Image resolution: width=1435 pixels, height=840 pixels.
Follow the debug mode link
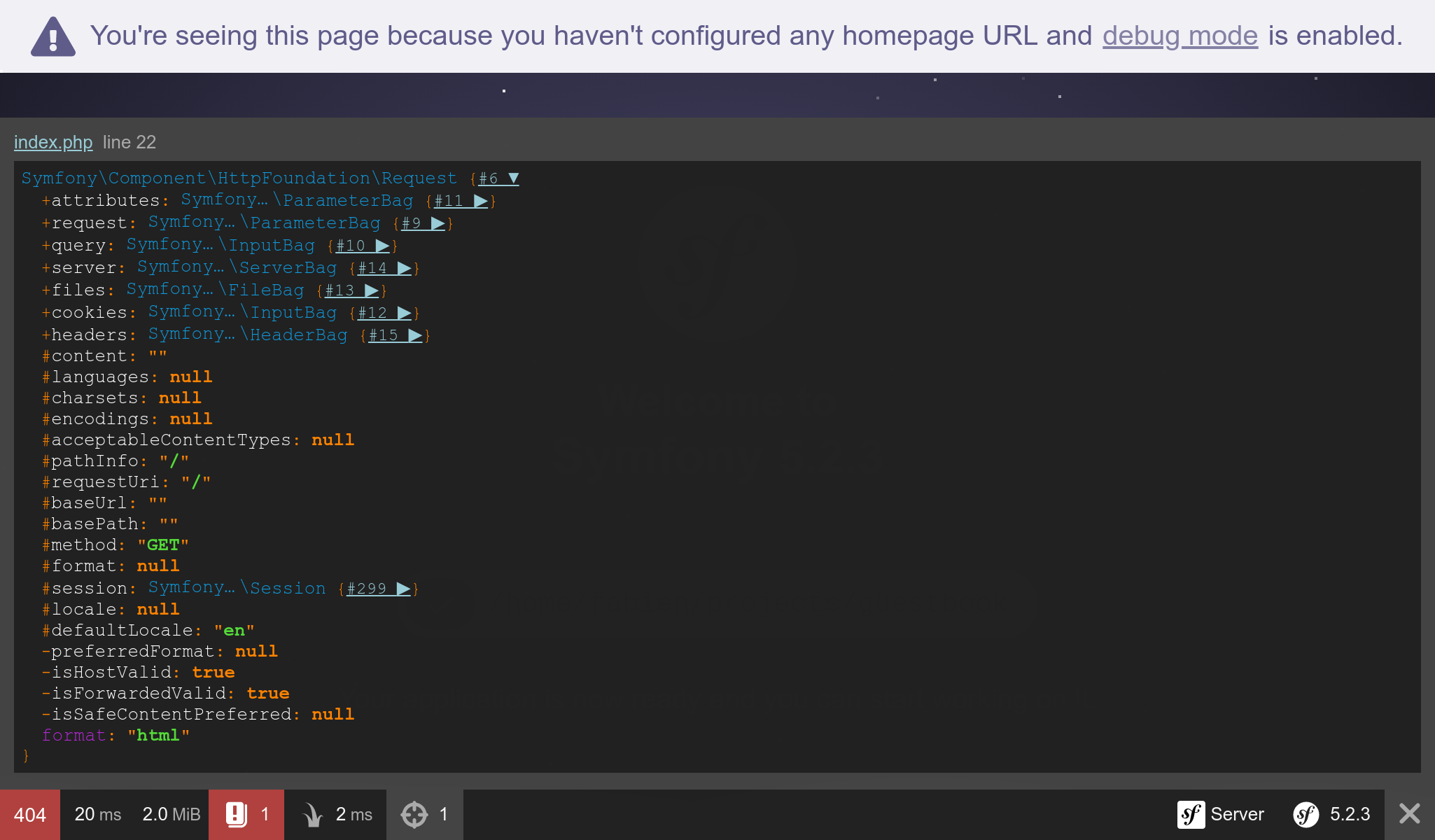tap(1180, 36)
